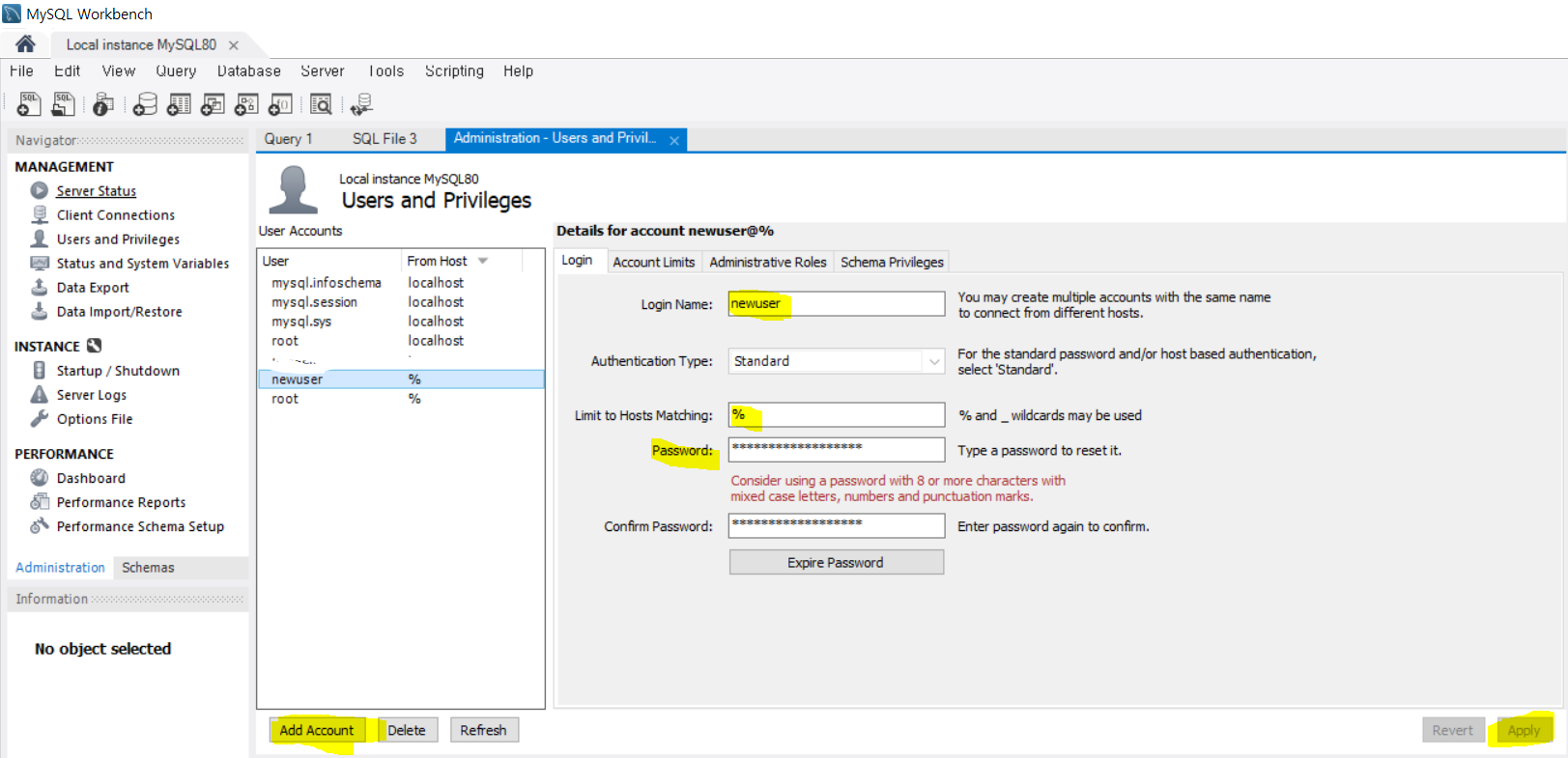Open the Schema Privileges tab
The width and height of the screenshot is (1568, 758).
[892, 262]
